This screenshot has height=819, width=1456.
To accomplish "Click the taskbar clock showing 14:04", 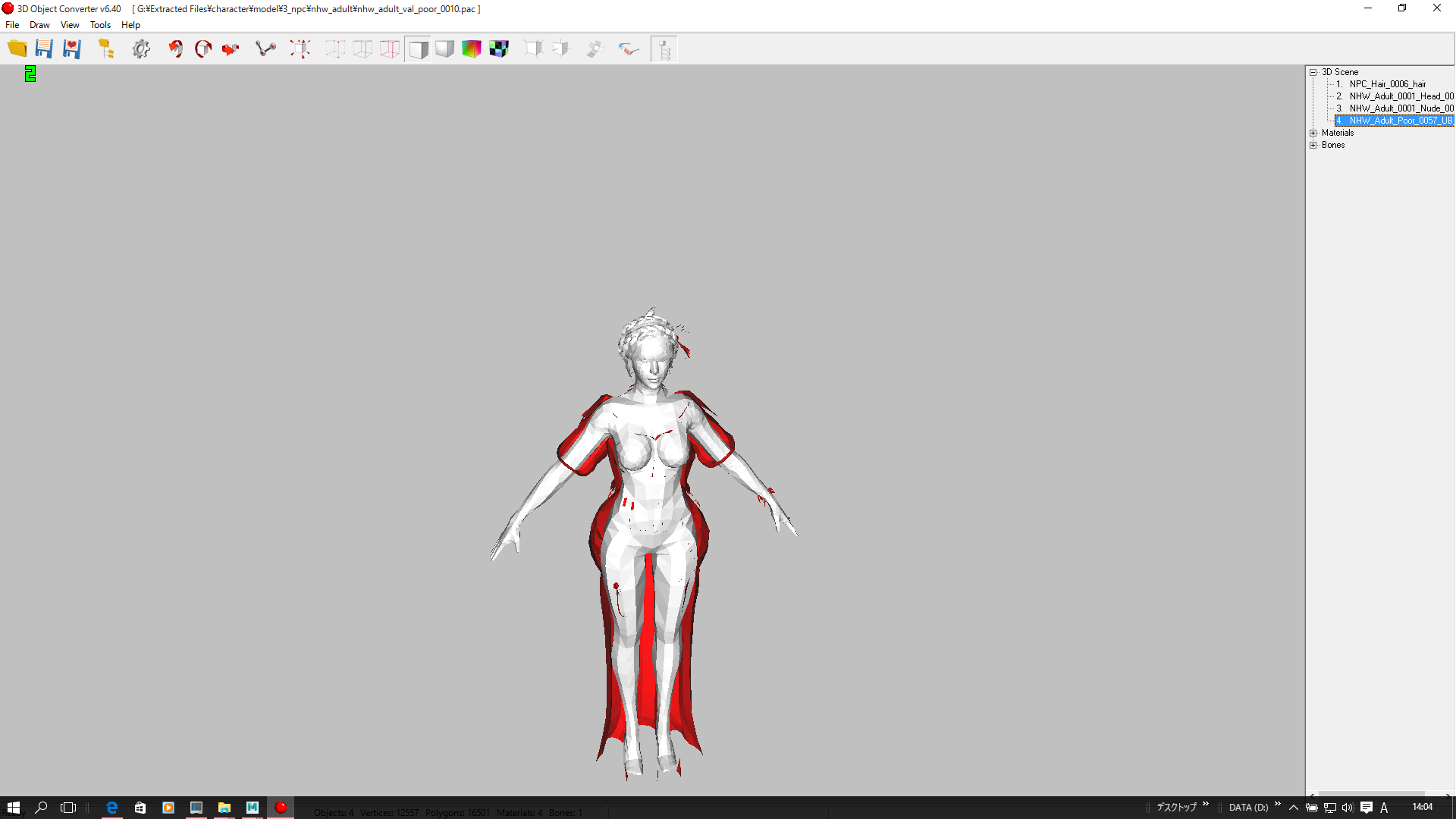I will 1423,808.
